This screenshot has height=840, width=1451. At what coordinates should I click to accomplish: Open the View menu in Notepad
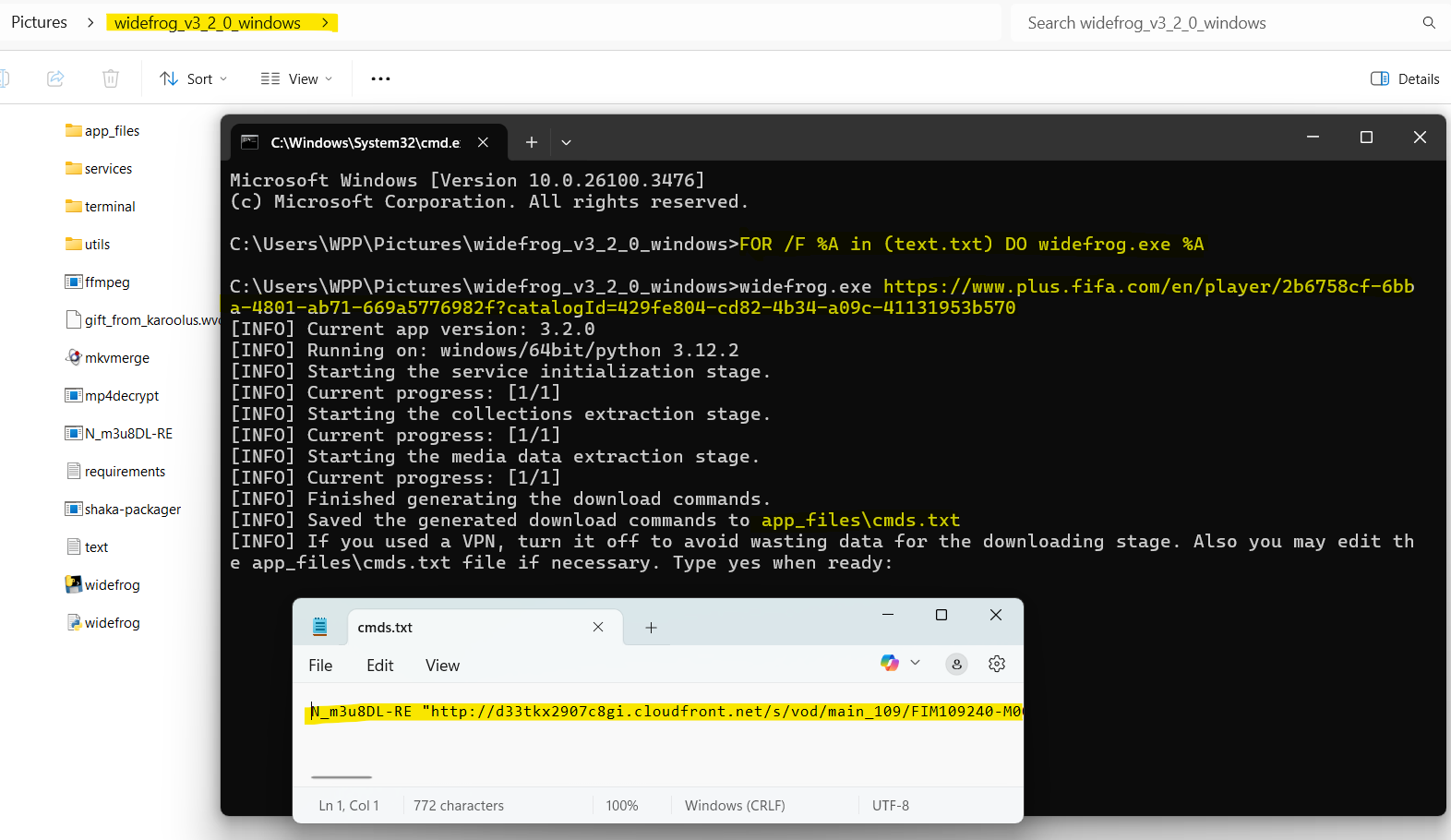(442, 666)
